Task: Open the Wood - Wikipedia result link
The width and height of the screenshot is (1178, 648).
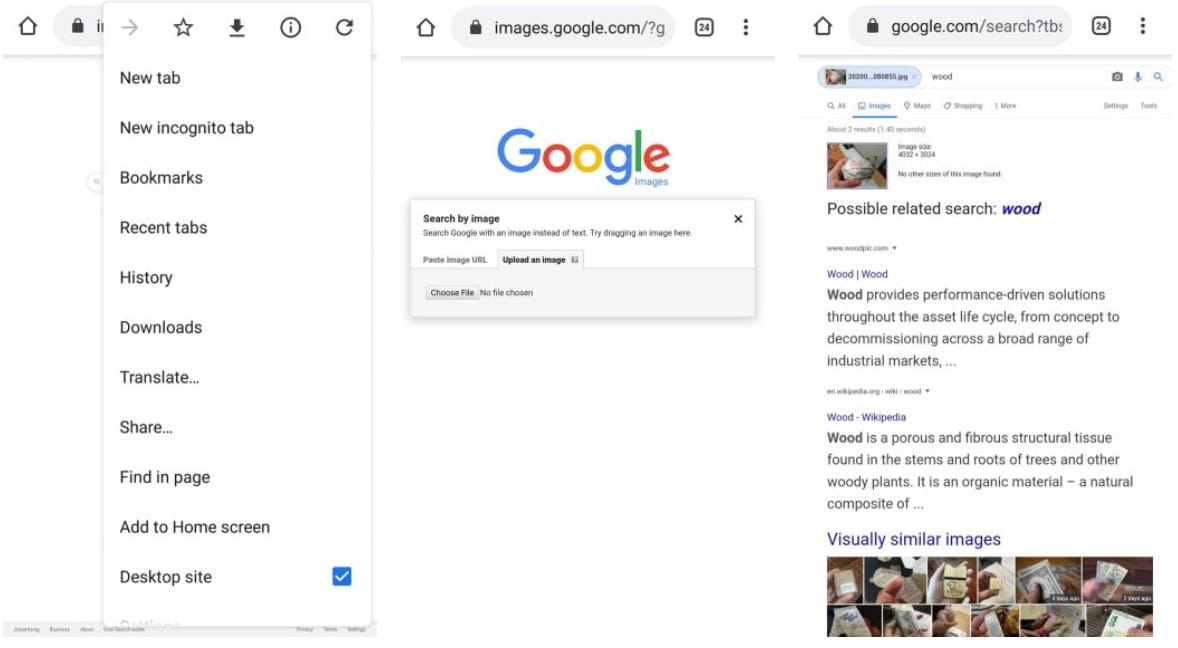Action: (866, 417)
